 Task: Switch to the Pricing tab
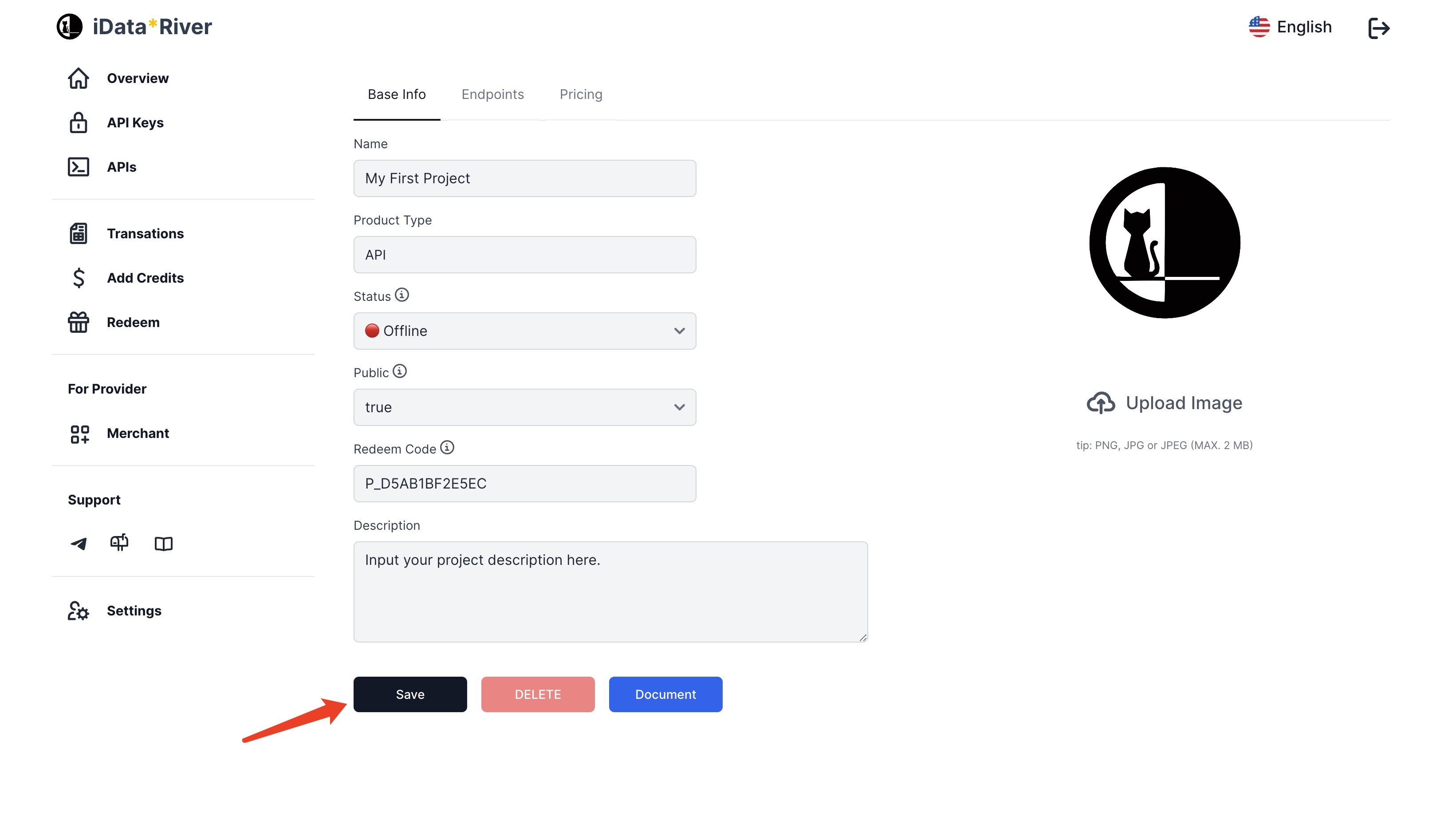581,94
